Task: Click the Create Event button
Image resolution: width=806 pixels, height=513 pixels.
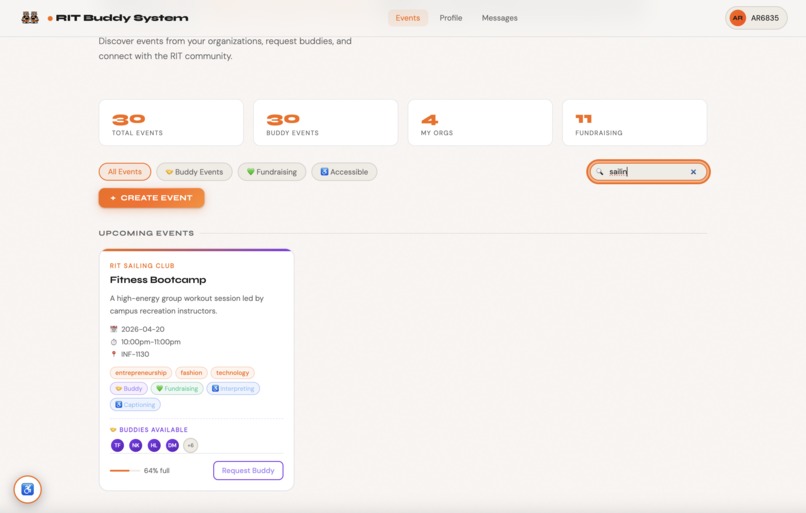Action: pyautogui.click(x=152, y=198)
